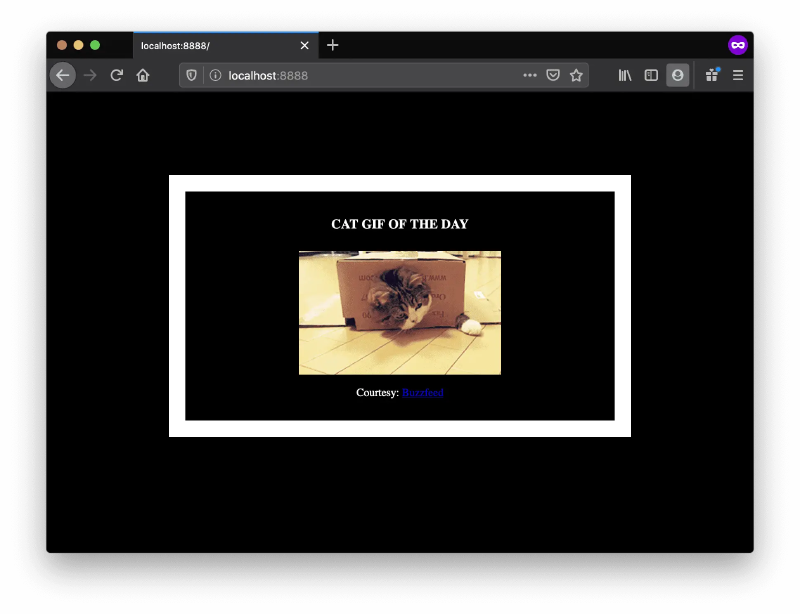This screenshot has width=800, height=614.
Task: Open a new tab
Action: point(333,45)
